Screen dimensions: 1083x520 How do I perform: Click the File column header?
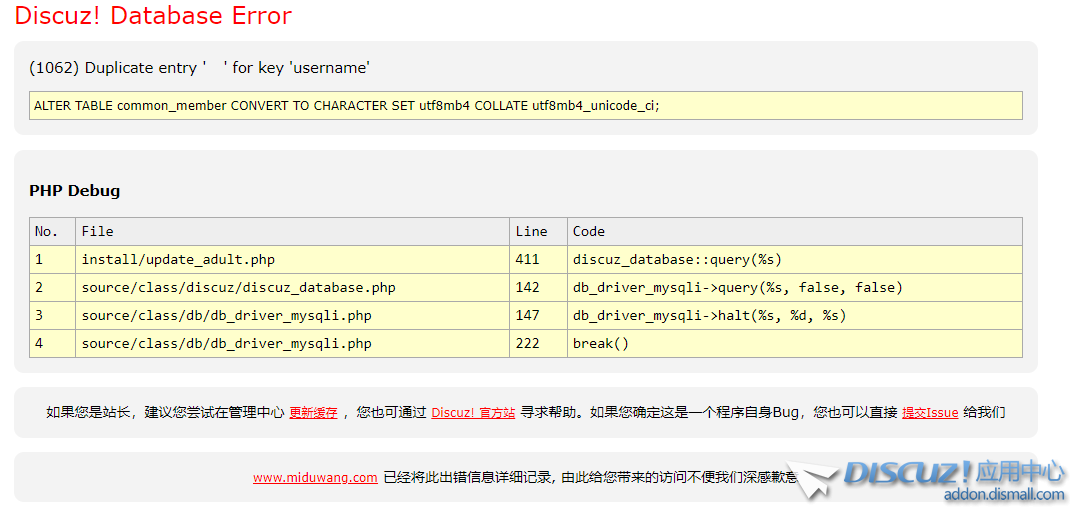[x=292, y=231]
